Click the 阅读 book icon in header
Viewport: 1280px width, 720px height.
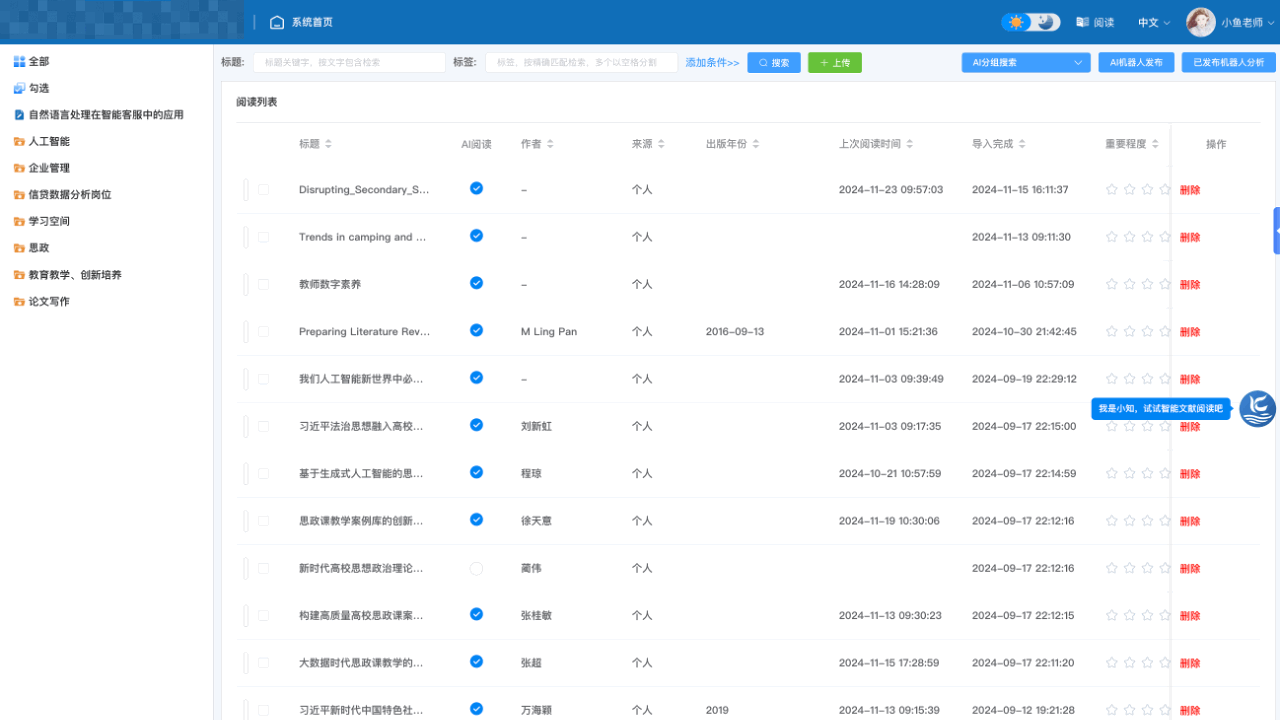click(x=1082, y=22)
